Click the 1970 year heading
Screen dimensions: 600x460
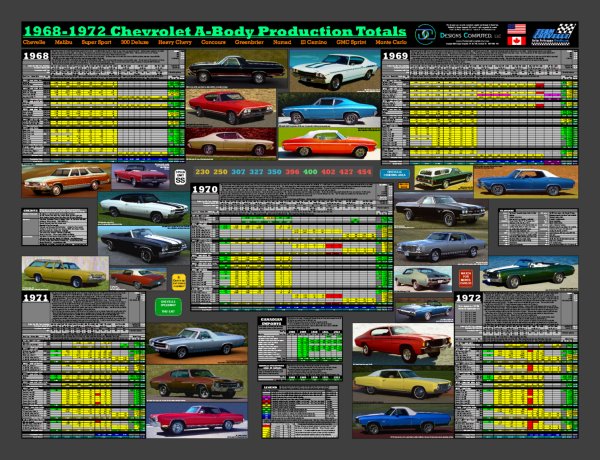tap(205, 188)
